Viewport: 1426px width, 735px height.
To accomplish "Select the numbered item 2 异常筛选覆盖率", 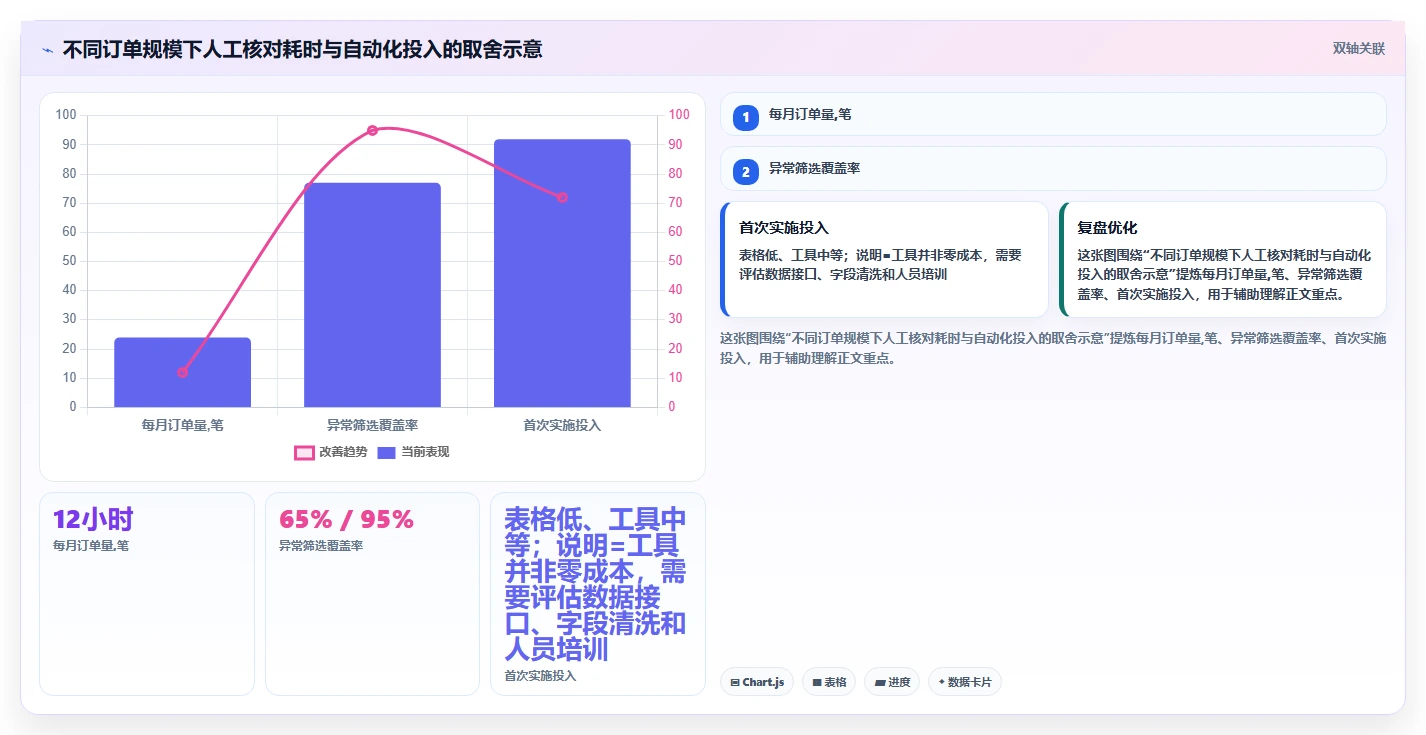I will point(1053,169).
